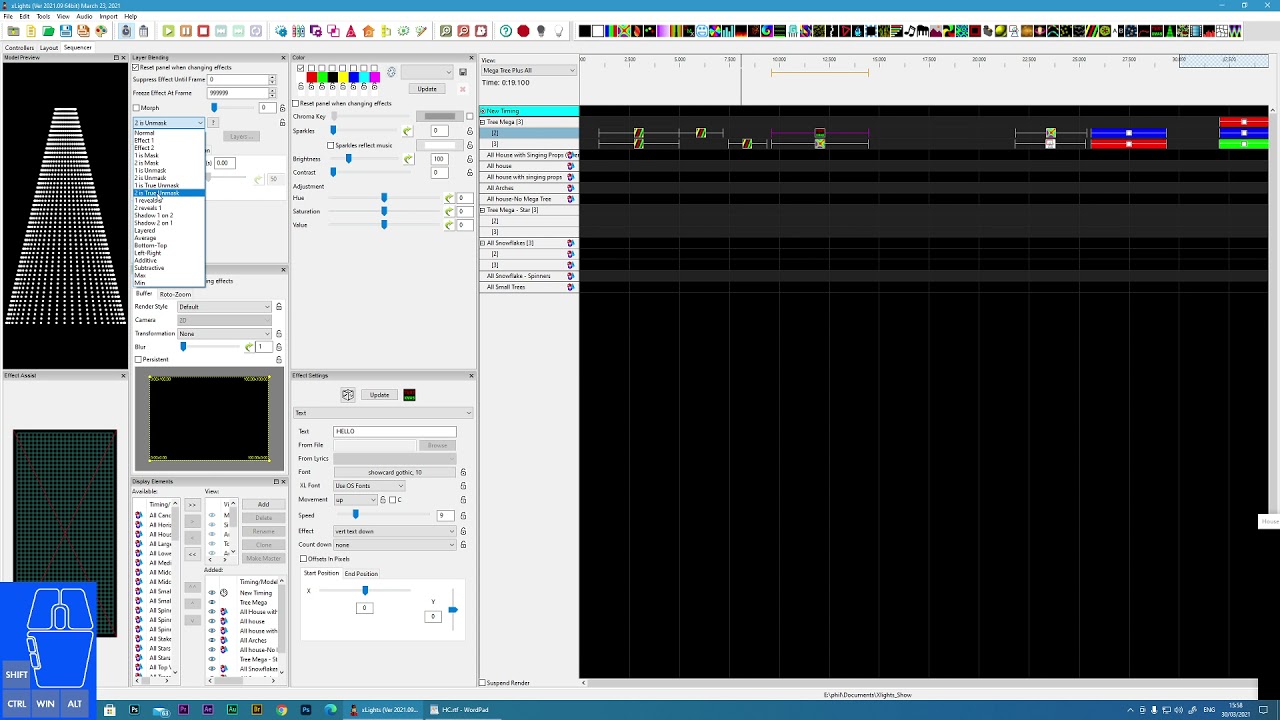The height and width of the screenshot is (720, 1280).
Task: Adjust the Speed slider handle
Action: [x=355, y=515]
